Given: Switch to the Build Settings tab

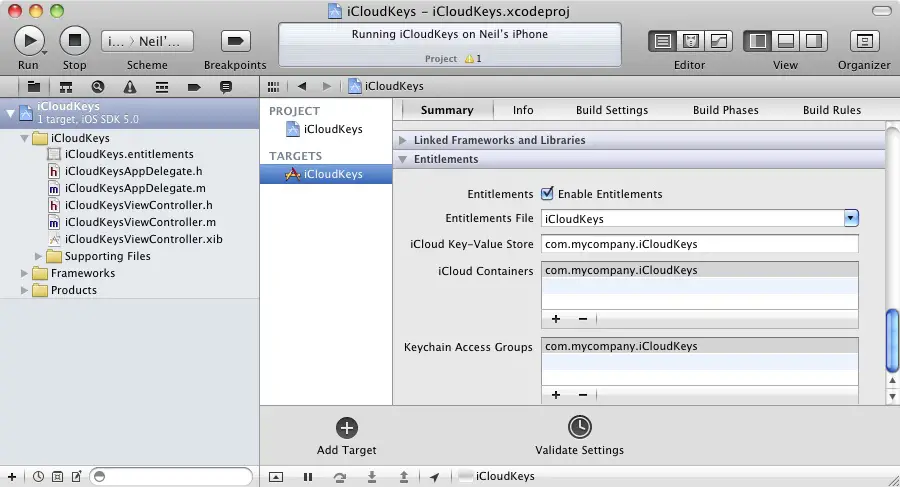Looking at the screenshot, I should pos(611,110).
